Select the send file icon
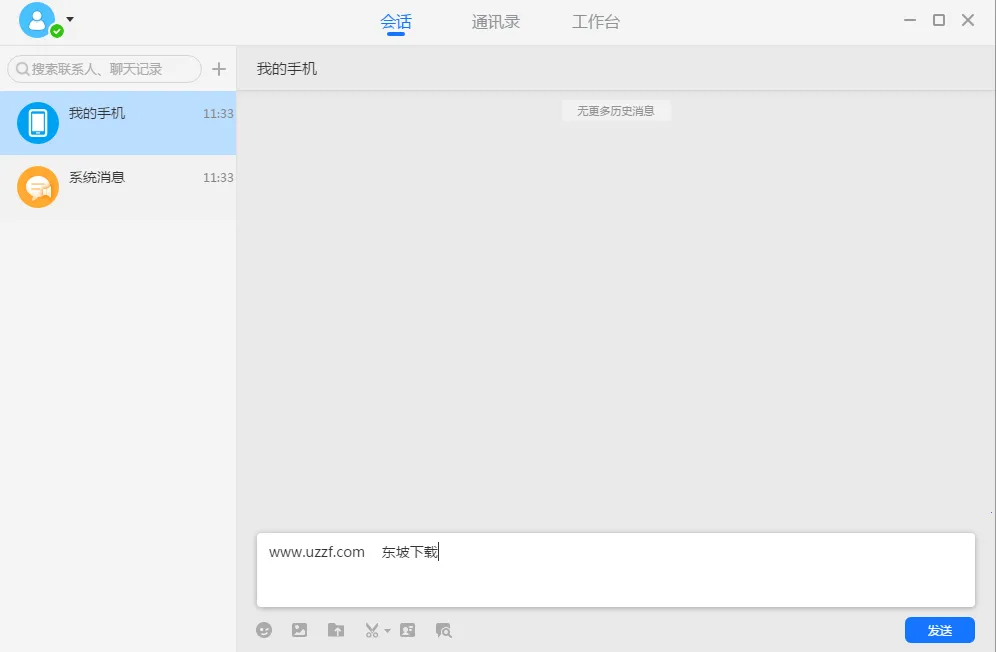This screenshot has width=996, height=652. (x=335, y=630)
